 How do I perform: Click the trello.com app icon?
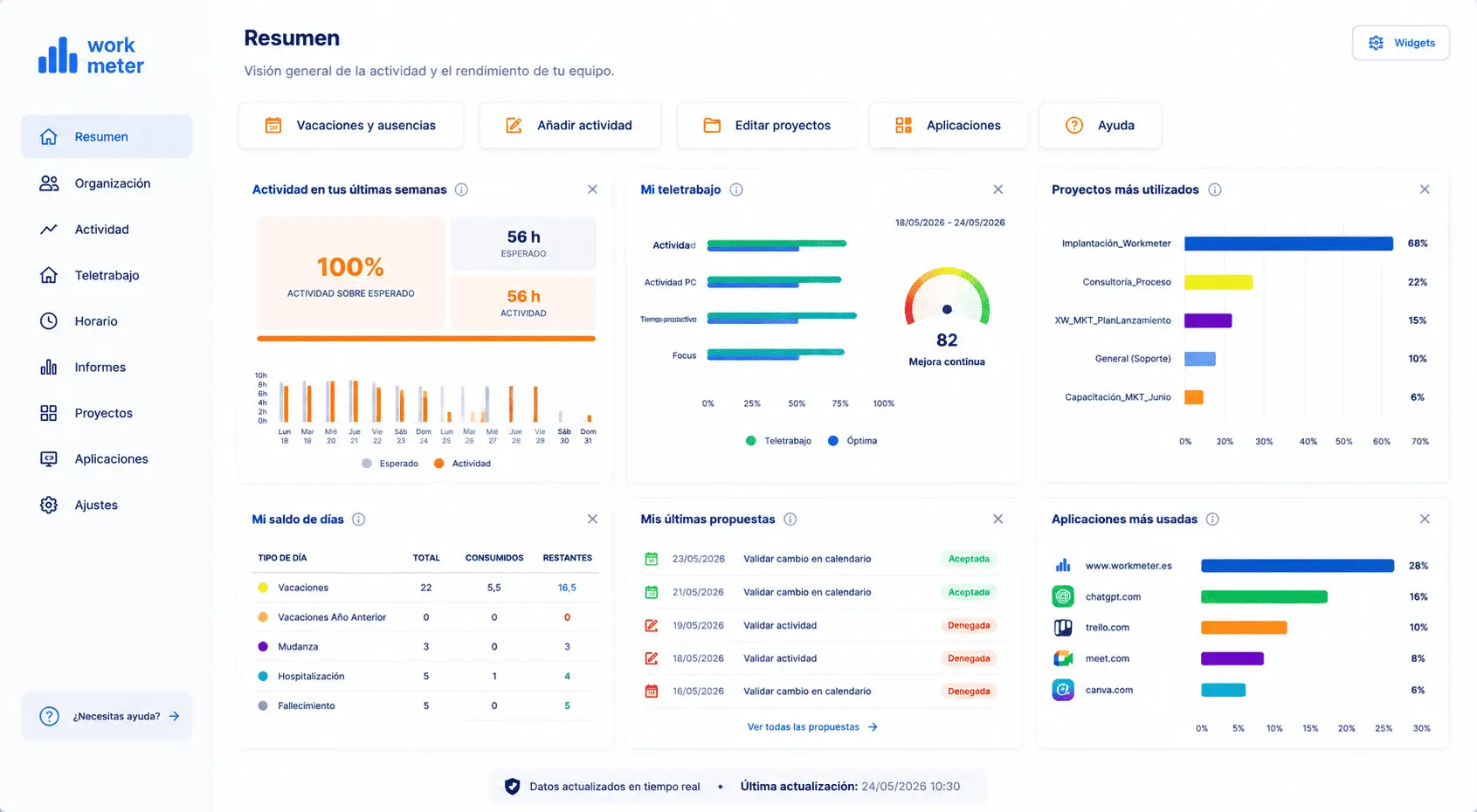(x=1063, y=628)
